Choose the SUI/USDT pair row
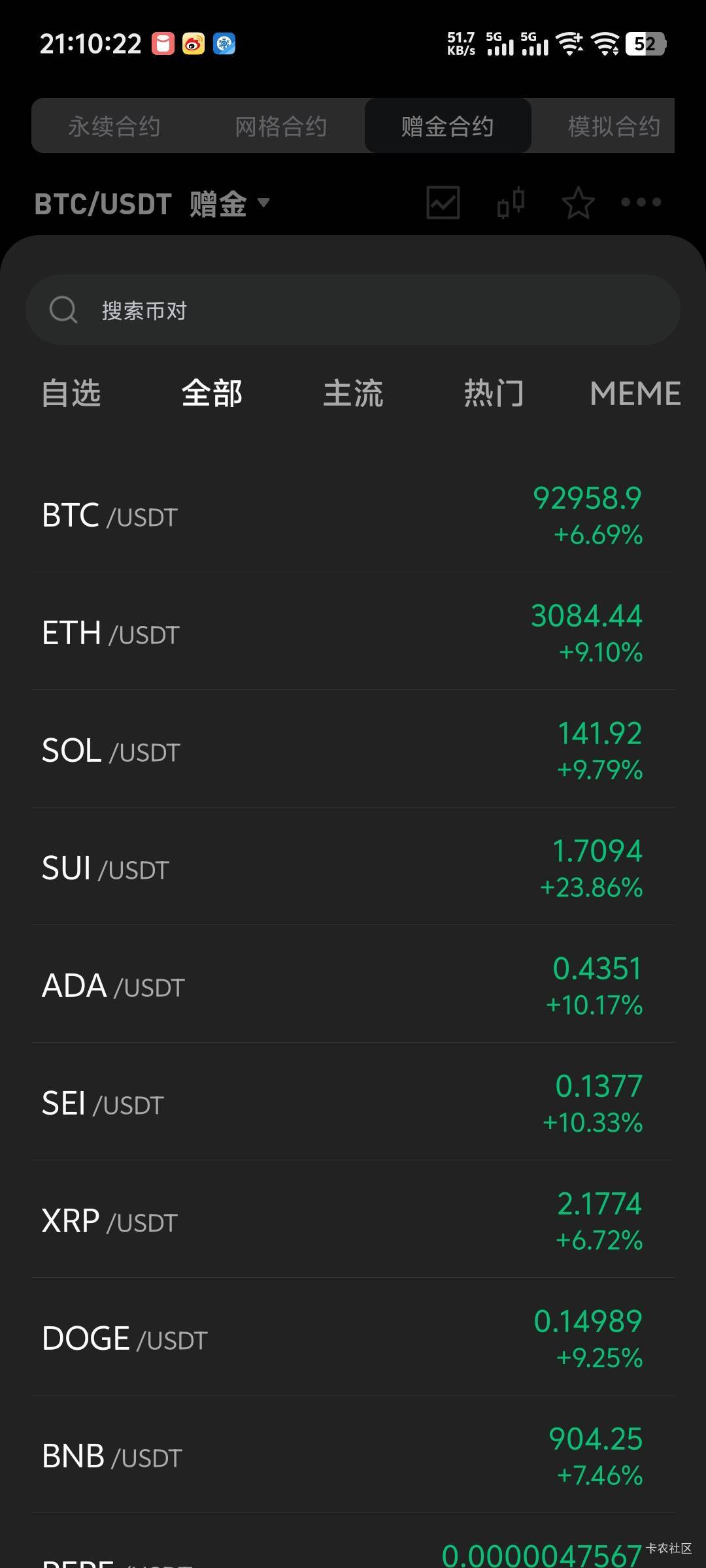The width and height of the screenshot is (706, 1568). click(x=353, y=867)
